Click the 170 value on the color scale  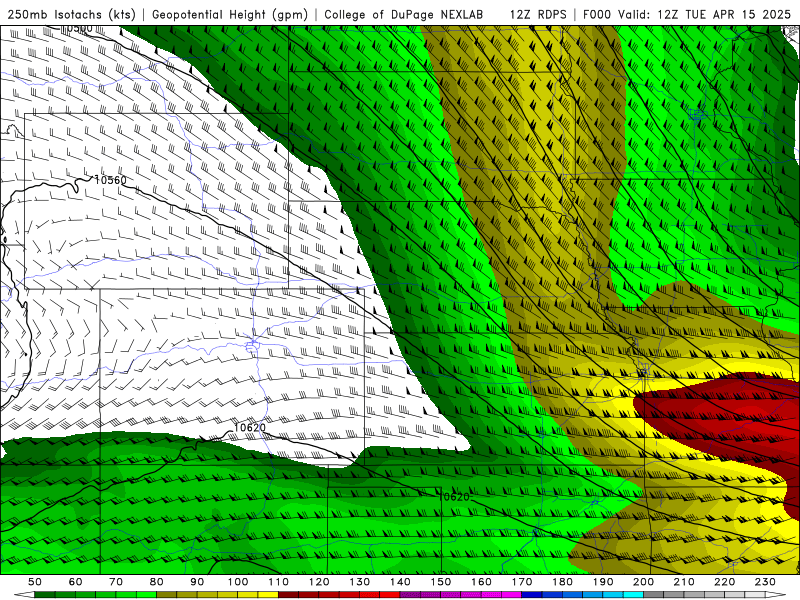click(x=522, y=582)
